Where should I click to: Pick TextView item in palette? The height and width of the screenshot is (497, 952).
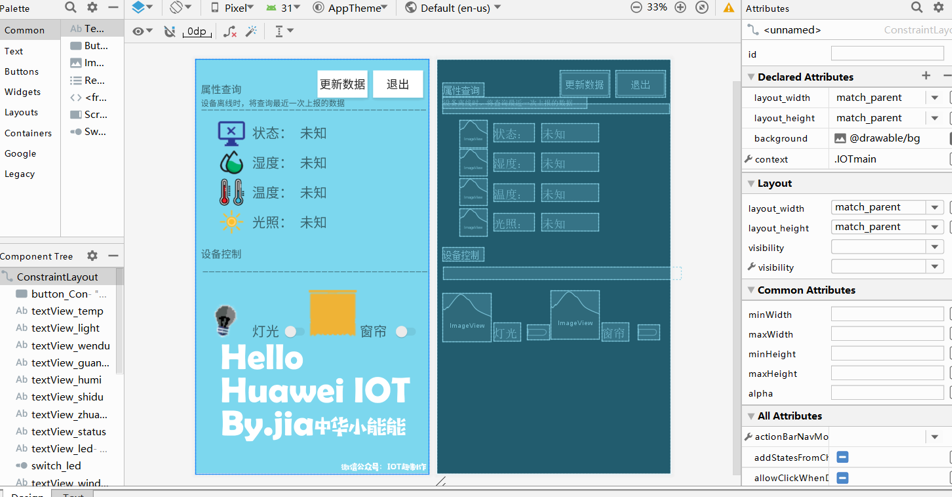(x=92, y=29)
